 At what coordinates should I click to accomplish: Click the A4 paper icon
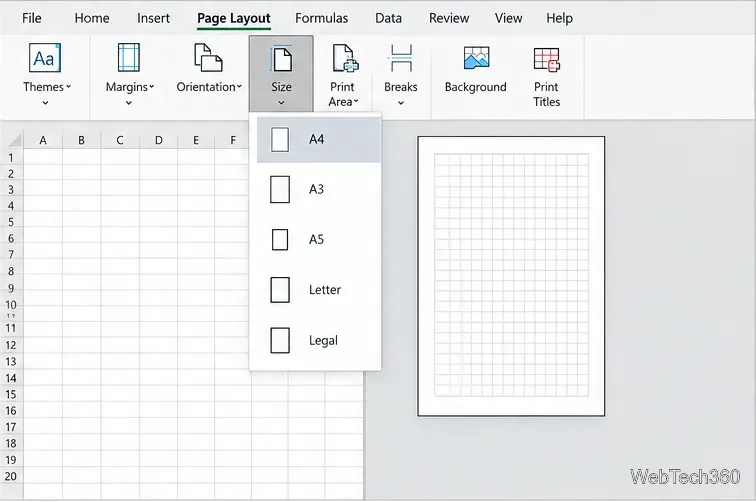pos(280,139)
